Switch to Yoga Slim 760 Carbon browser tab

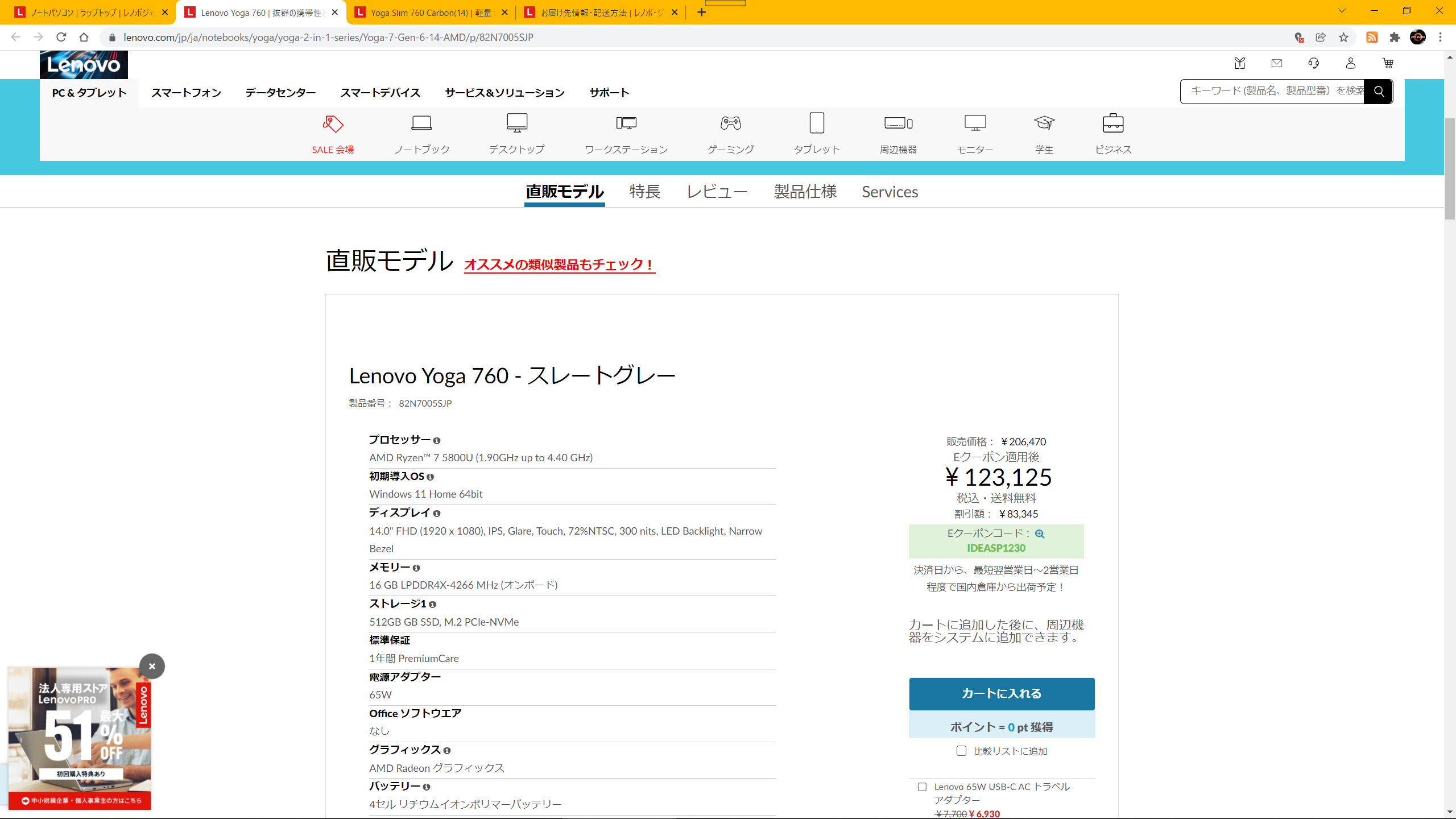(431, 13)
